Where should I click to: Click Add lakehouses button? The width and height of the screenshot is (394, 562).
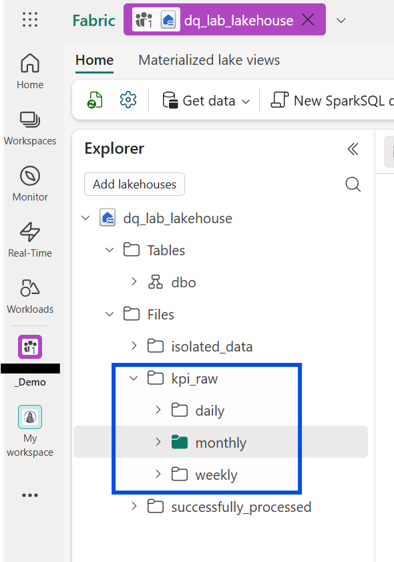(134, 184)
